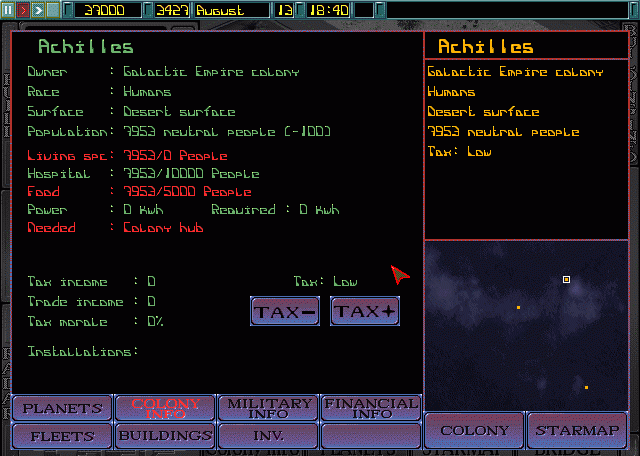The height and width of the screenshot is (456, 640).
Task: Show the Financial Info screen
Action: point(371,408)
